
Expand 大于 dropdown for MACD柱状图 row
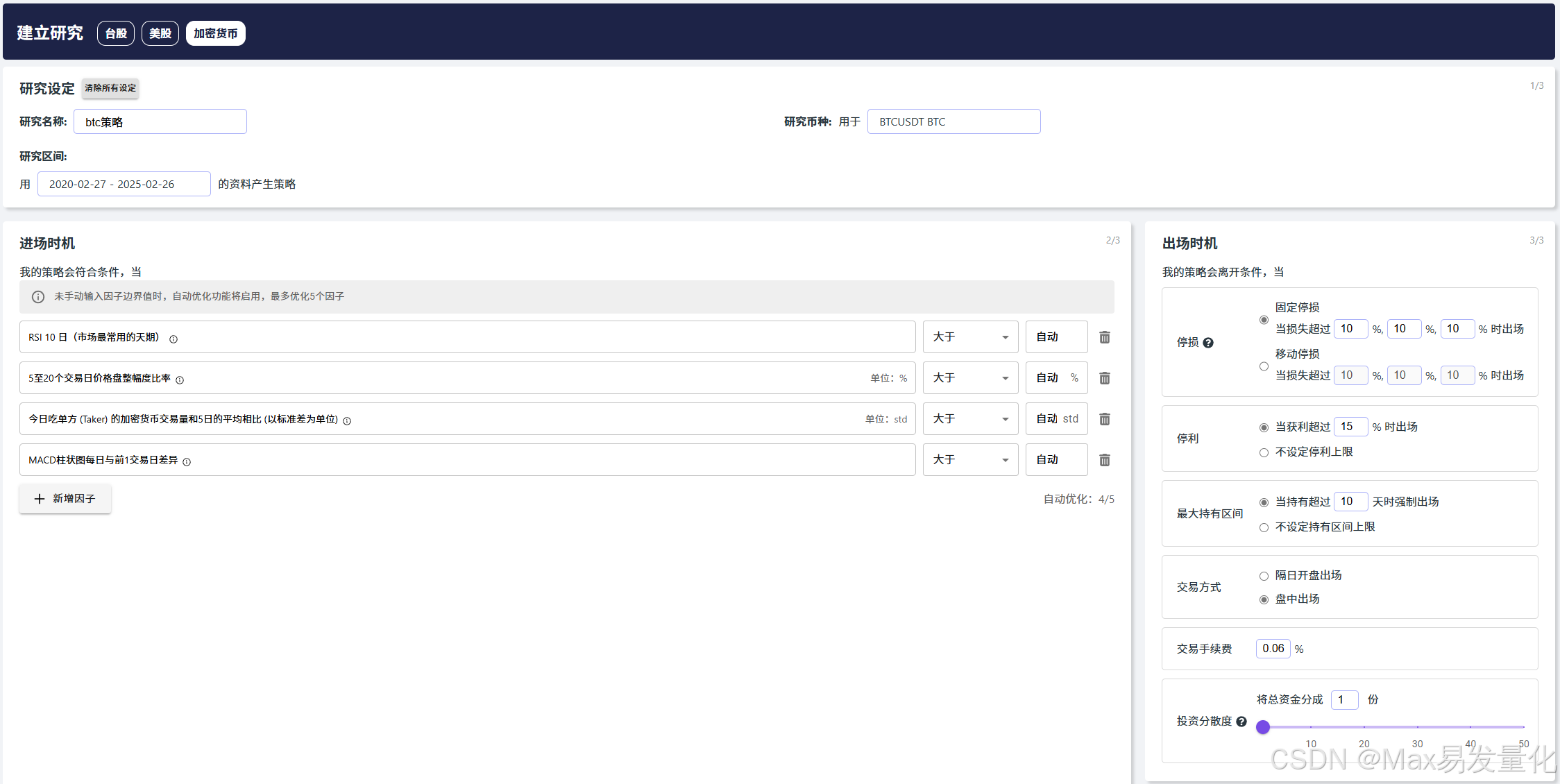point(970,460)
